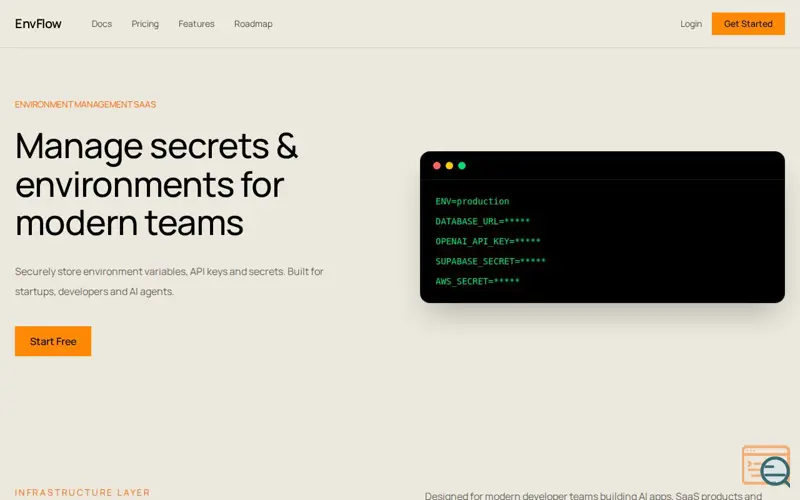Viewport: 800px width, 500px height.
Task: Click the Environment Management SaaS label
Action: tap(85, 104)
